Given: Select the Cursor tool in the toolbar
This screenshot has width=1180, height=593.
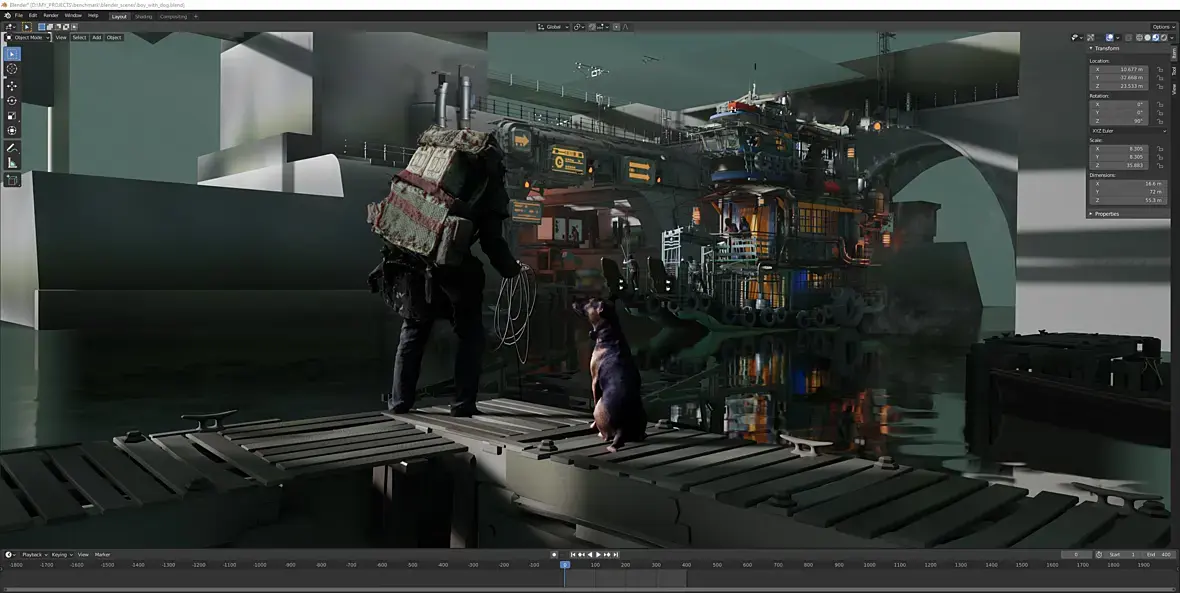Looking at the screenshot, I should (x=12, y=69).
